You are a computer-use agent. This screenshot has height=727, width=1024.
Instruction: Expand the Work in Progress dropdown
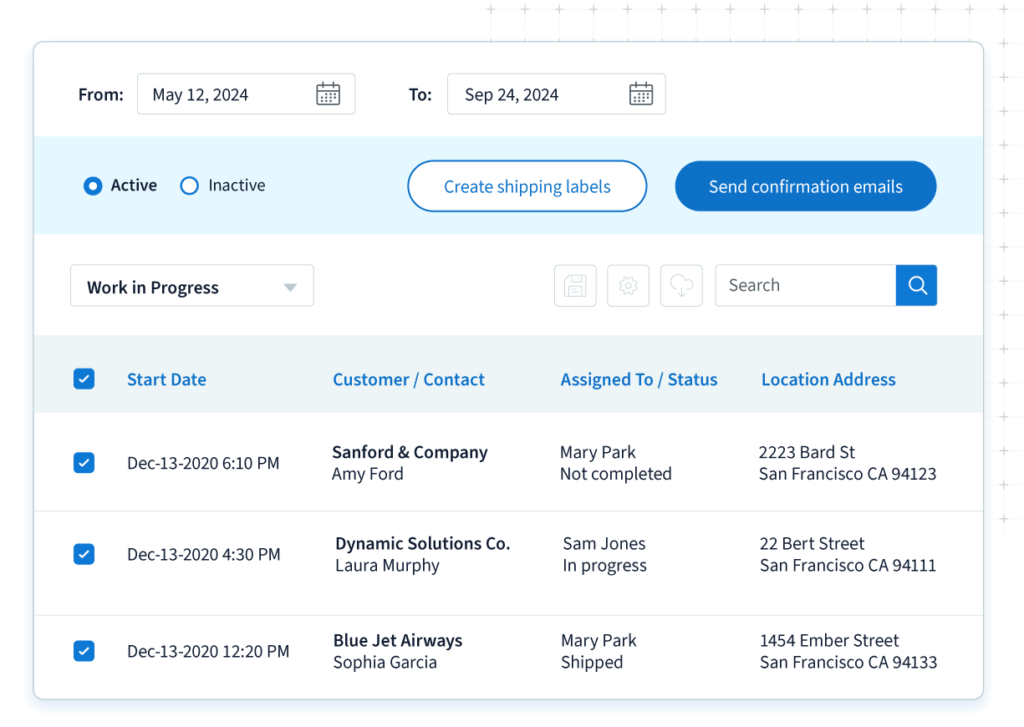coord(191,287)
